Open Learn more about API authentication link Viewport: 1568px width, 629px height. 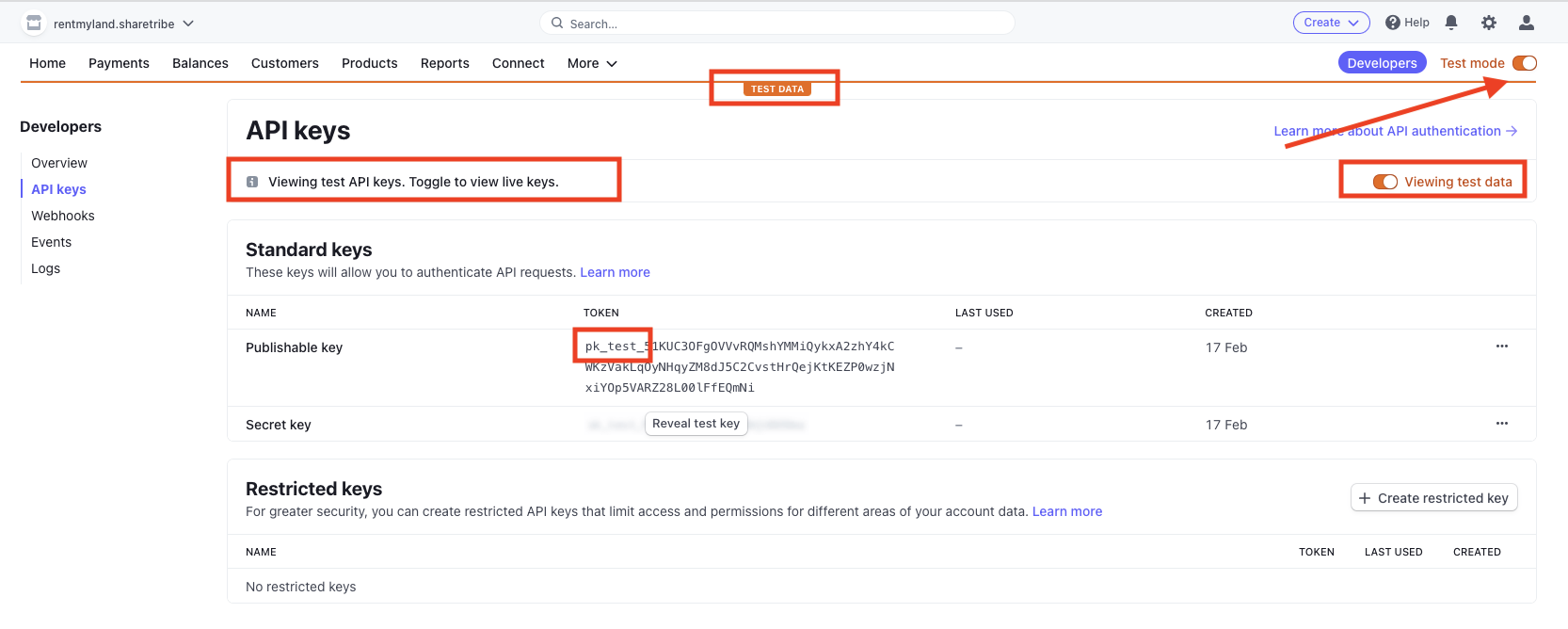pos(1395,131)
